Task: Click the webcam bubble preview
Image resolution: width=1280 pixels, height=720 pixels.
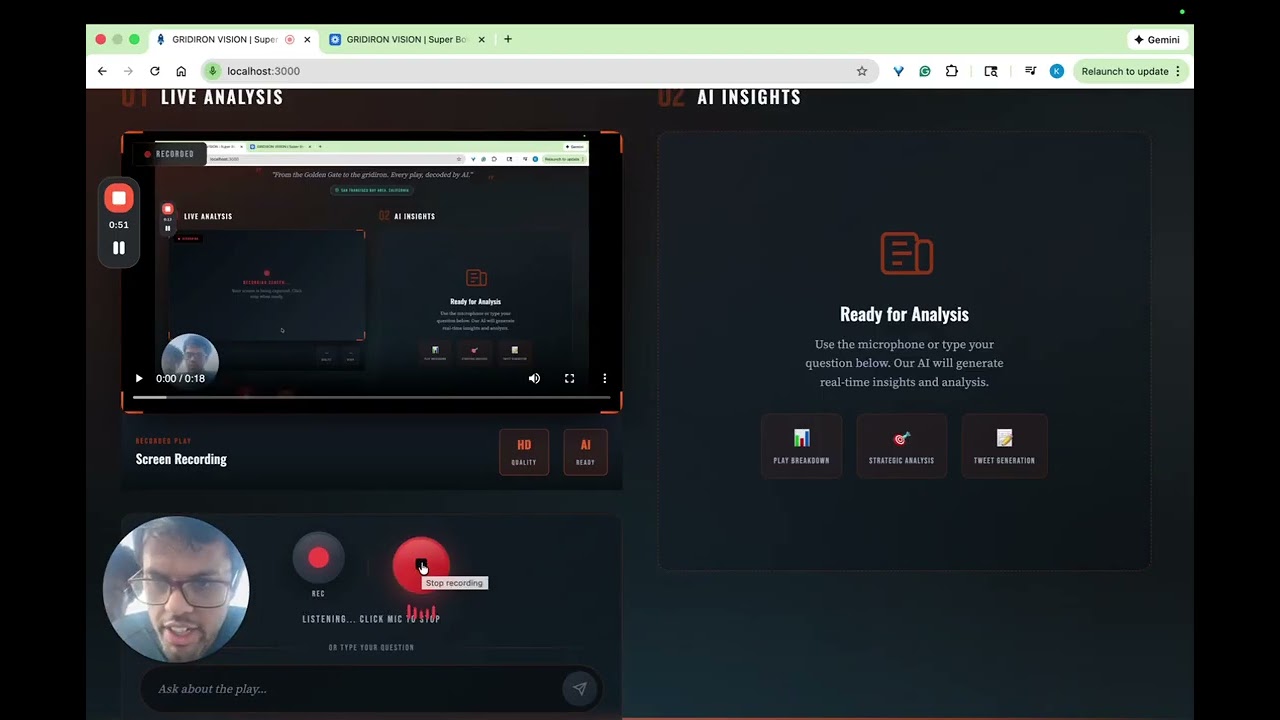Action: click(x=176, y=589)
